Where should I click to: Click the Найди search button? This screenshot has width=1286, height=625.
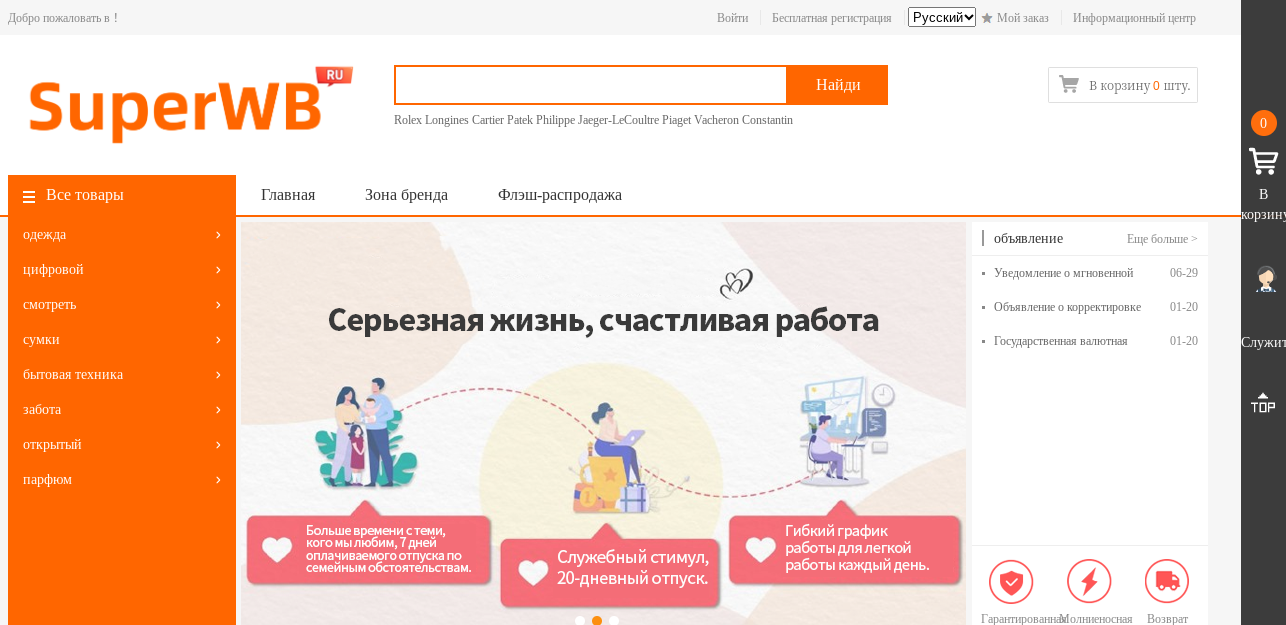pos(838,85)
